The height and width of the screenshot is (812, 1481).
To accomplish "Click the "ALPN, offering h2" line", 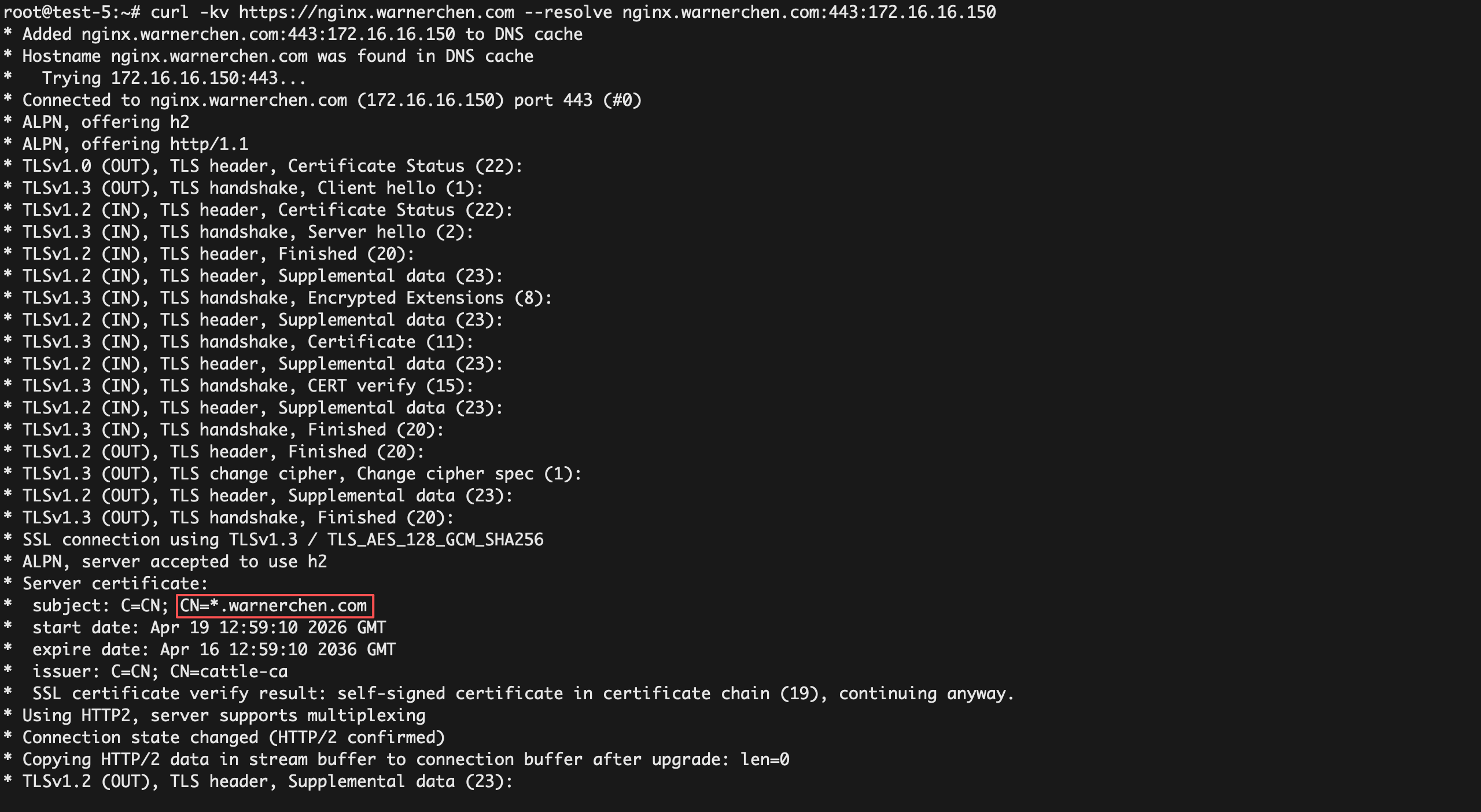I will (x=106, y=122).
